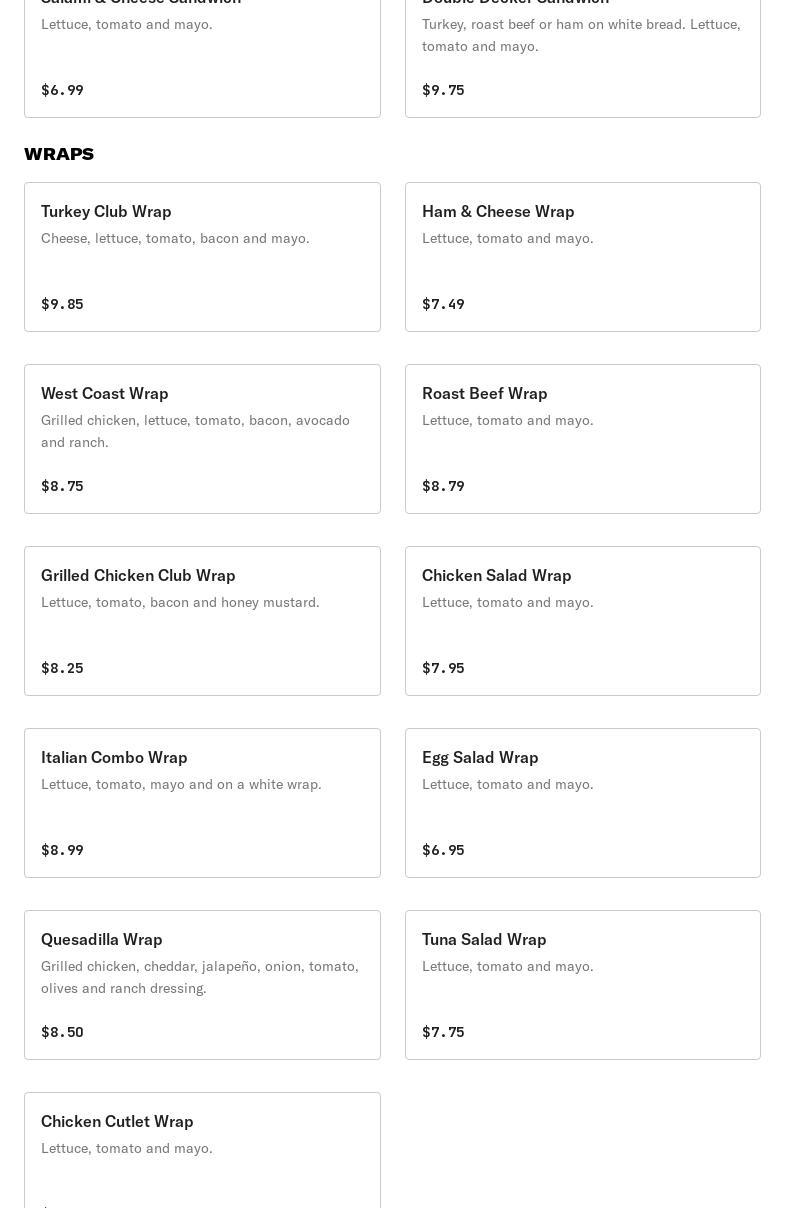The height and width of the screenshot is (1208, 785).
Task: Click the $6.95 Egg Salad price
Action: 443,850
